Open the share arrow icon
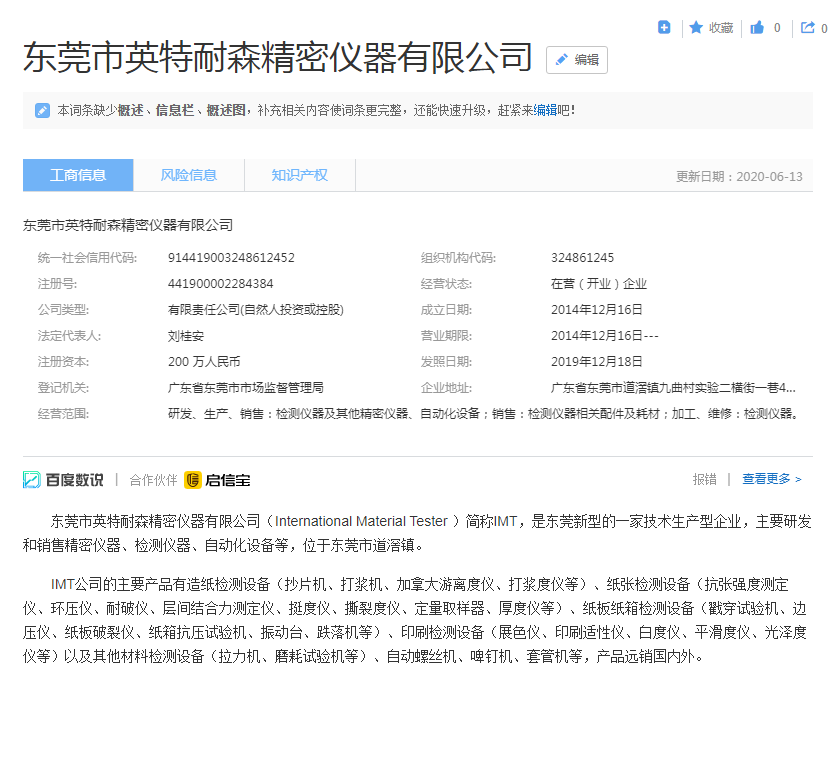Image resolution: width=838 pixels, height=784 pixels. click(x=807, y=28)
